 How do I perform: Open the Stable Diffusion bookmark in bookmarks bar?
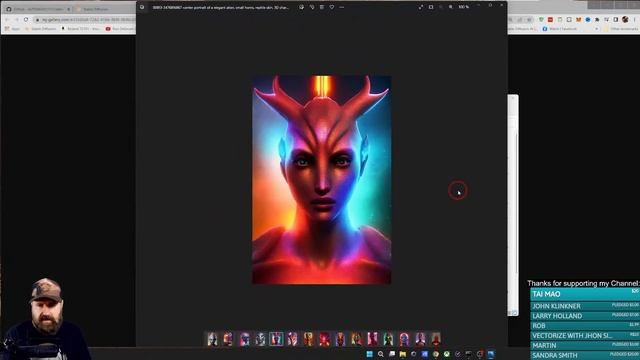(x=41, y=29)
